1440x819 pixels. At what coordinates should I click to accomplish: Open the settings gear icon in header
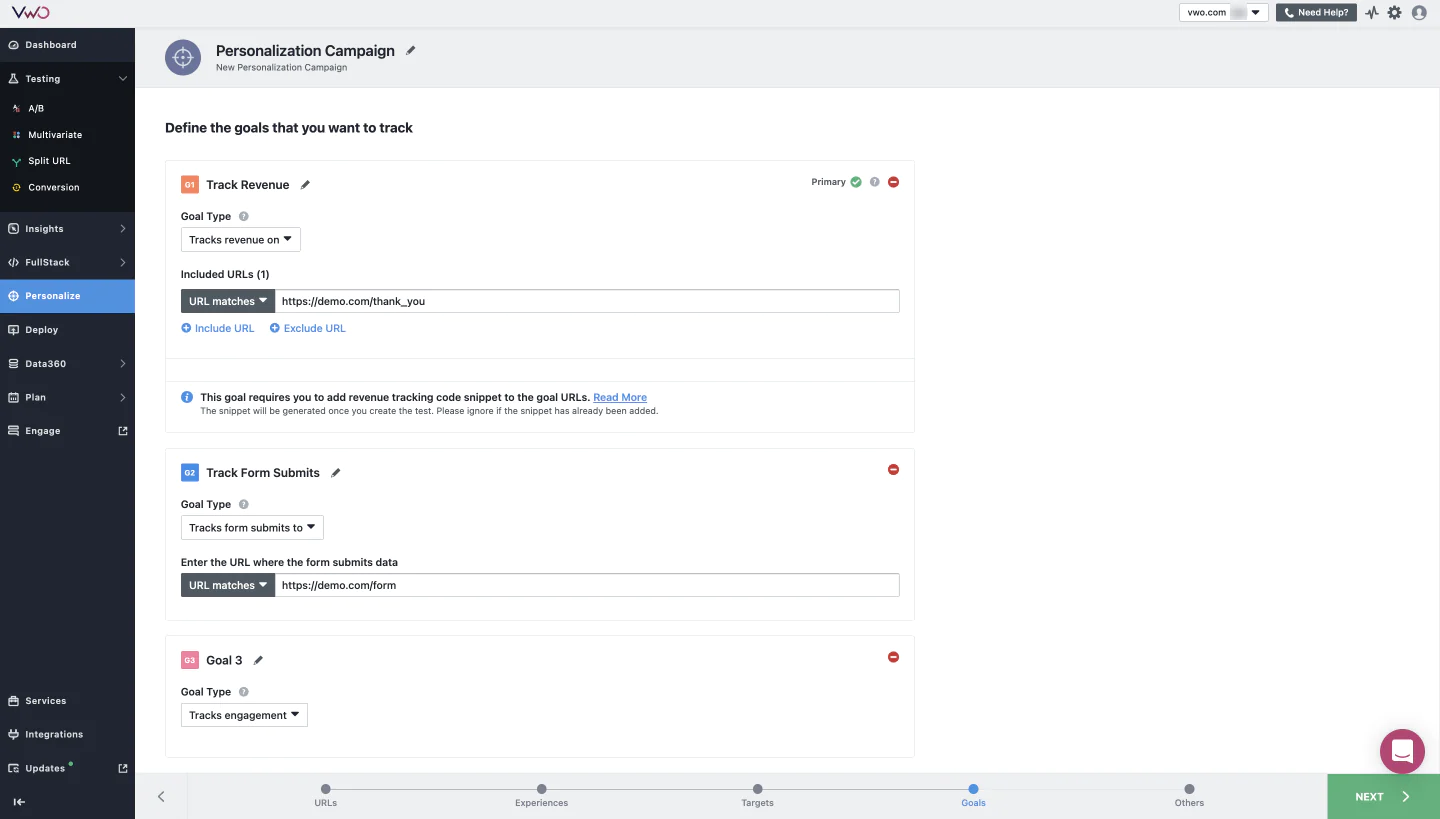tap(1394, 13)
